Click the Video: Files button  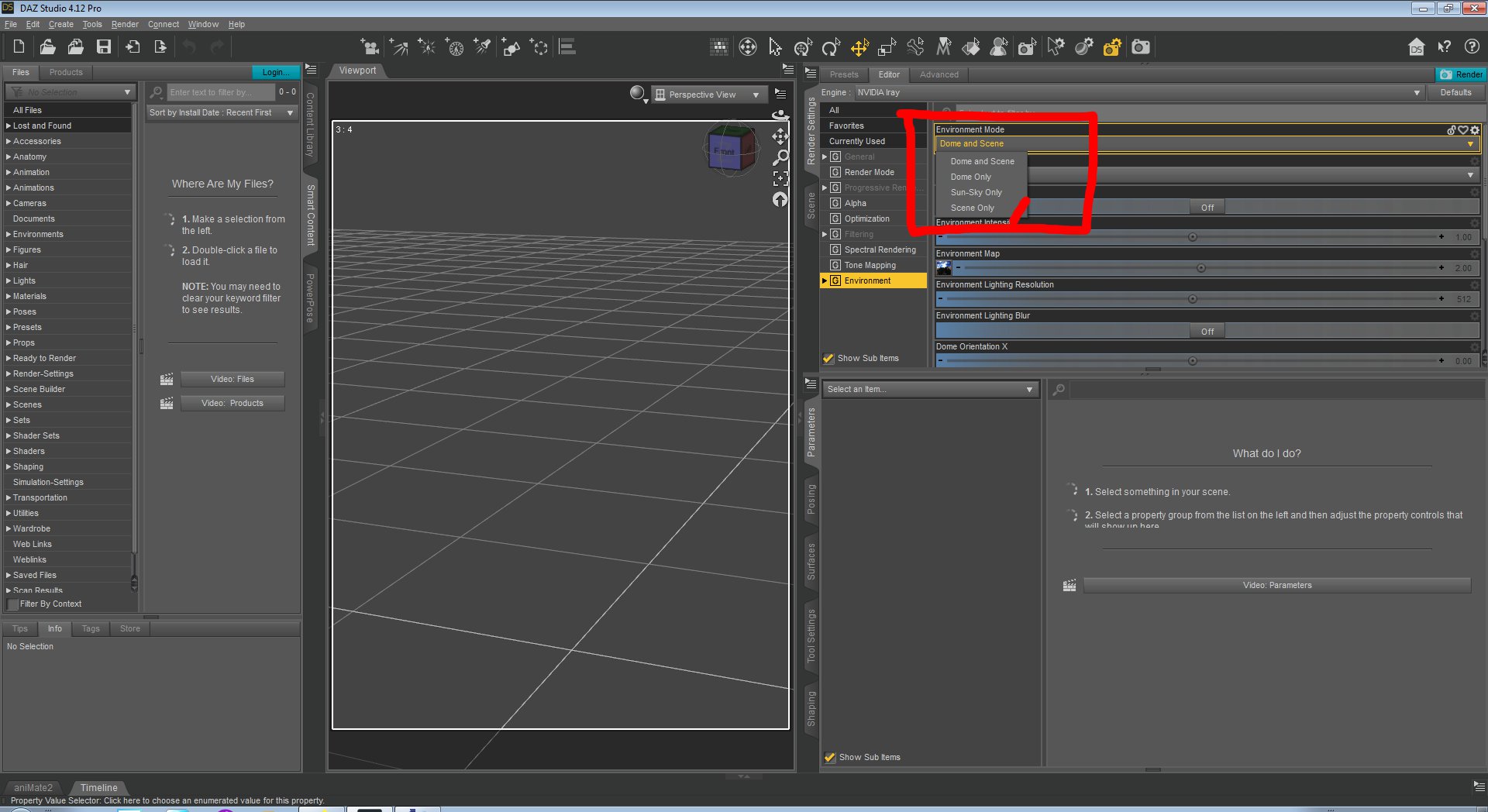[x=232, y=379]
